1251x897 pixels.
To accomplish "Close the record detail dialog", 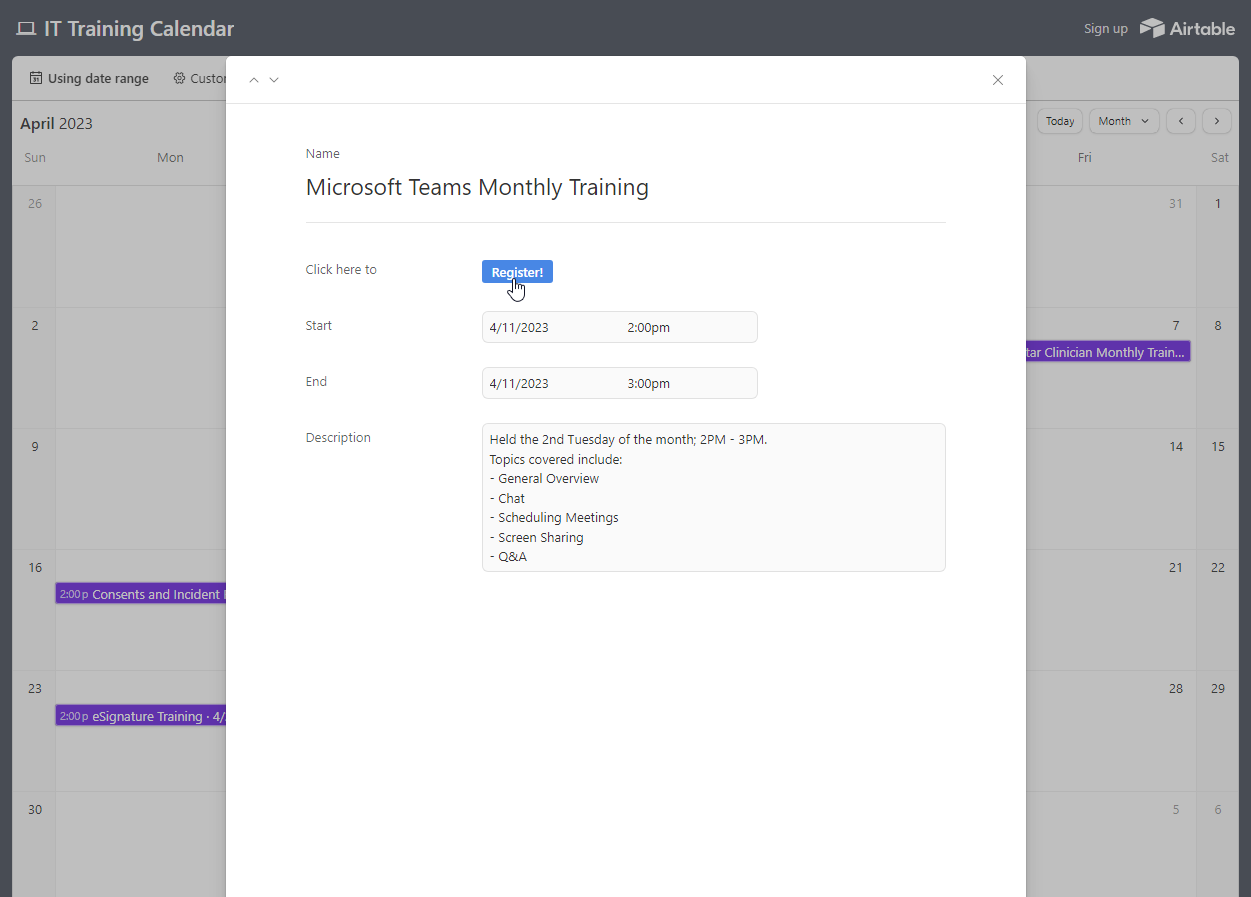I will tap(997, 80).
